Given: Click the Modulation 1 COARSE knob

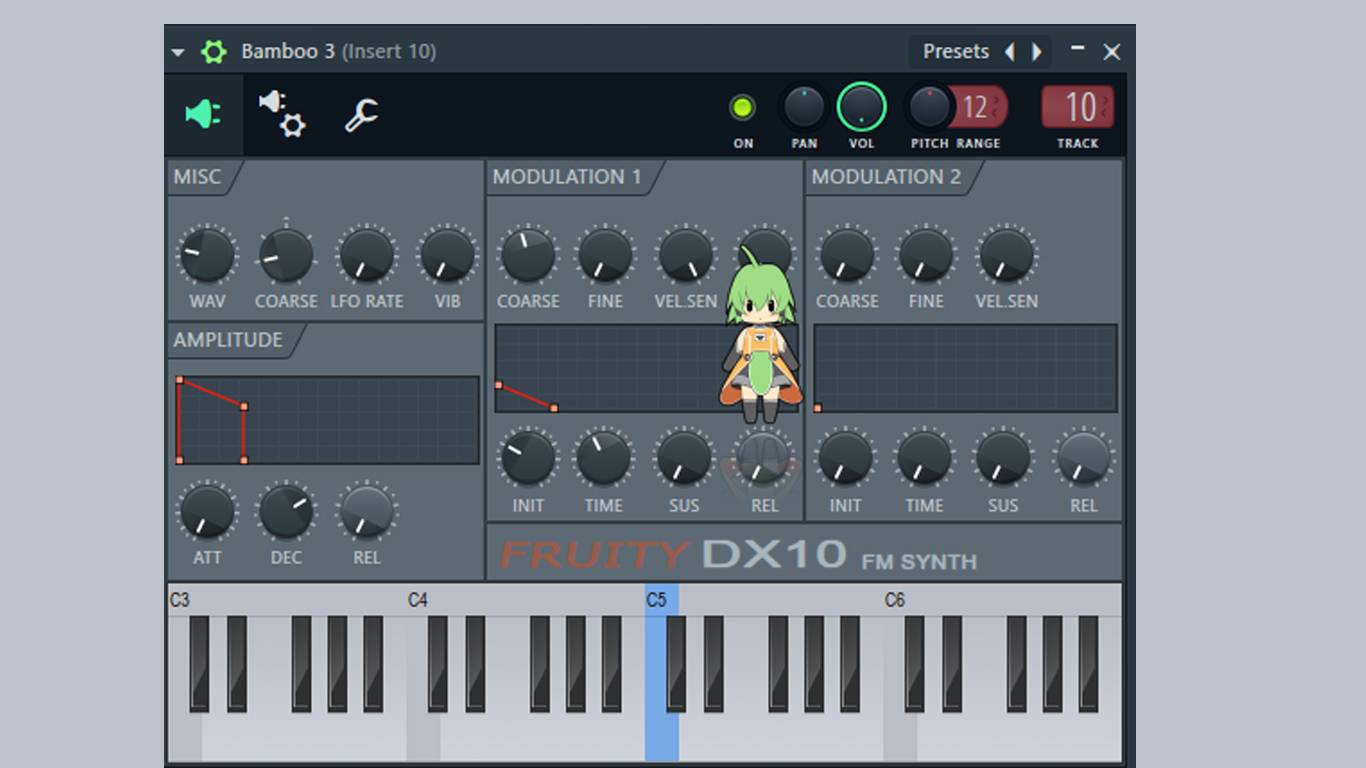Looking at the screenshot, I should point(527,255).
